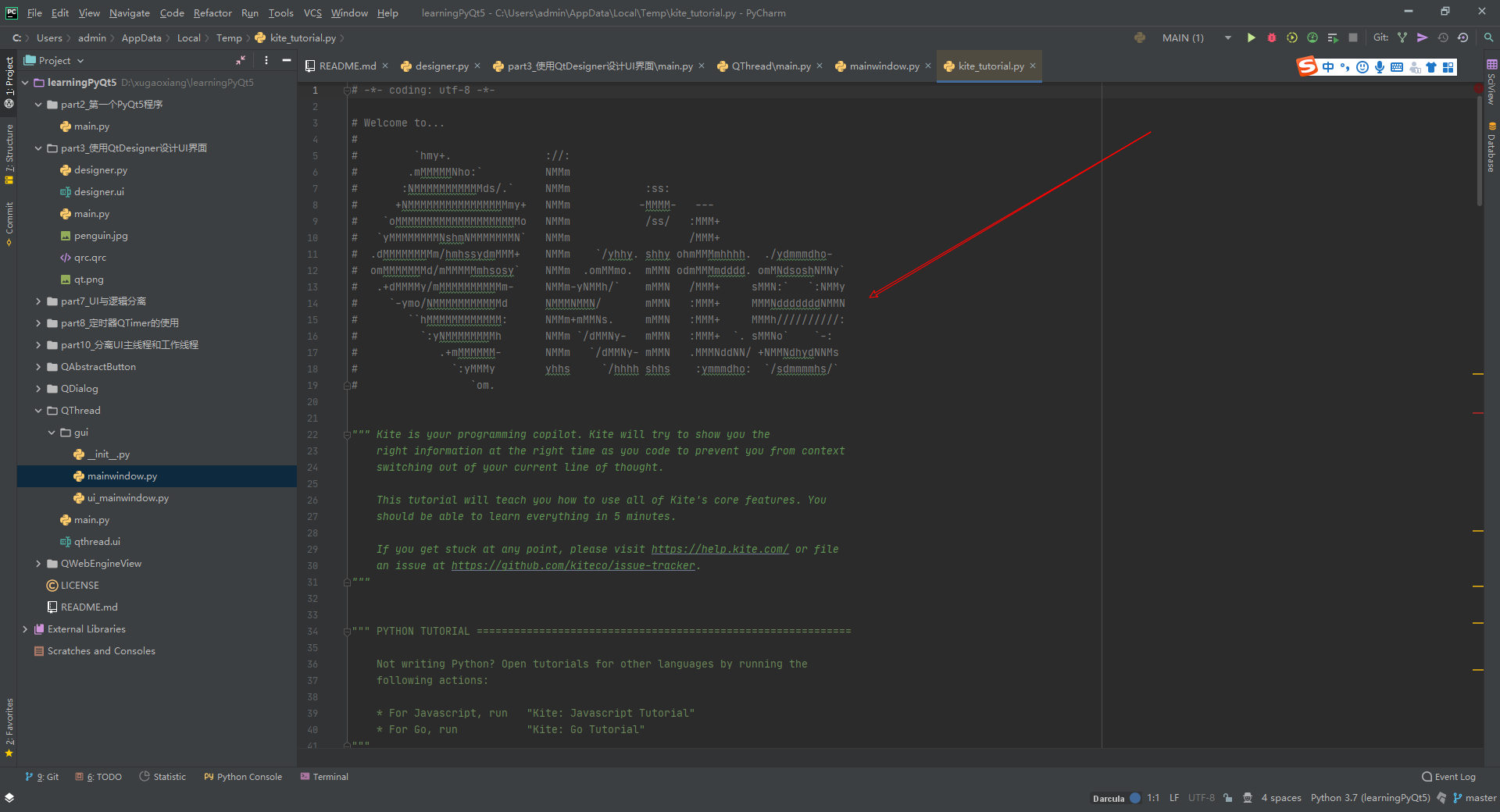Activate Sogou voice input microphone
The width and height of the screenshot is (1500, 812).
[1380, 67]
